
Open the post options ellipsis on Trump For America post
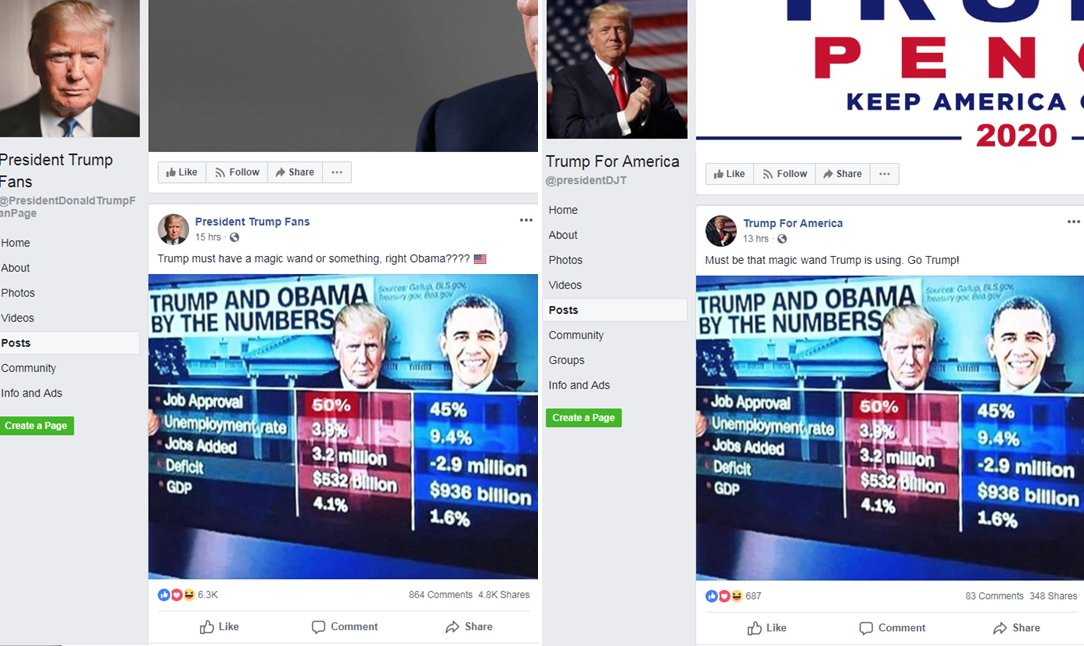pos(1074,221)
